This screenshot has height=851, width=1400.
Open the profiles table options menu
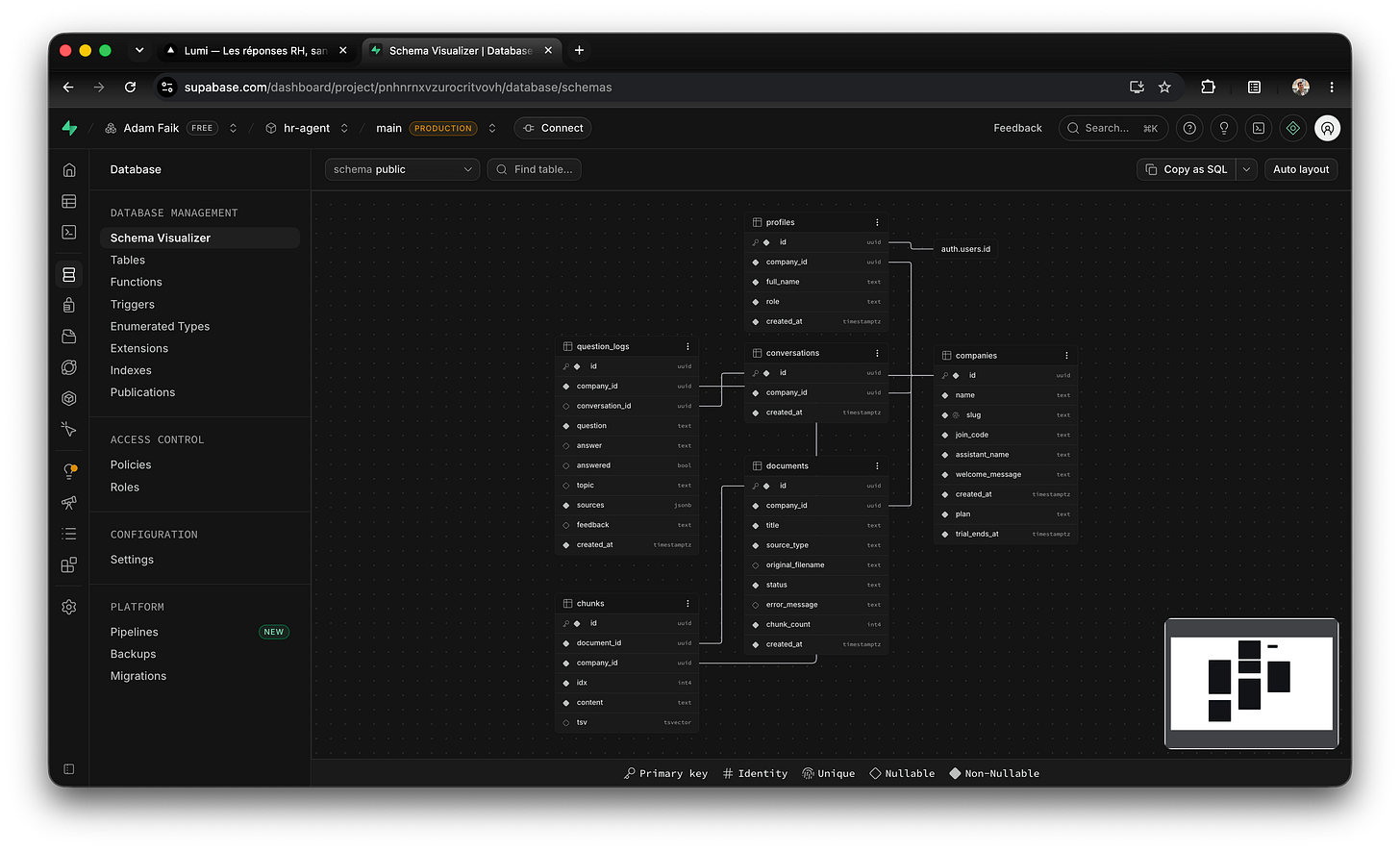[x=877, y=222]
